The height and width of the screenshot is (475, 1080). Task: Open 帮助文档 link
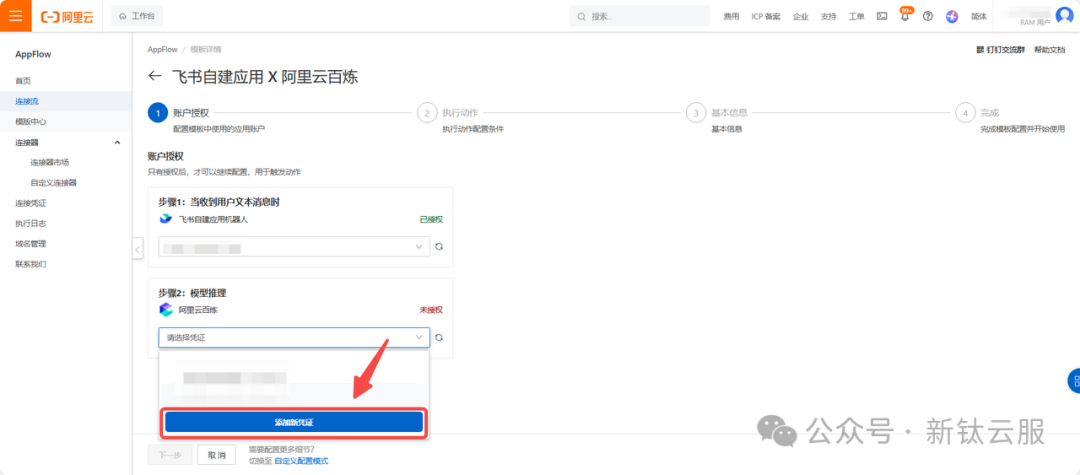pyautogui.click(x=1050, y=50)
